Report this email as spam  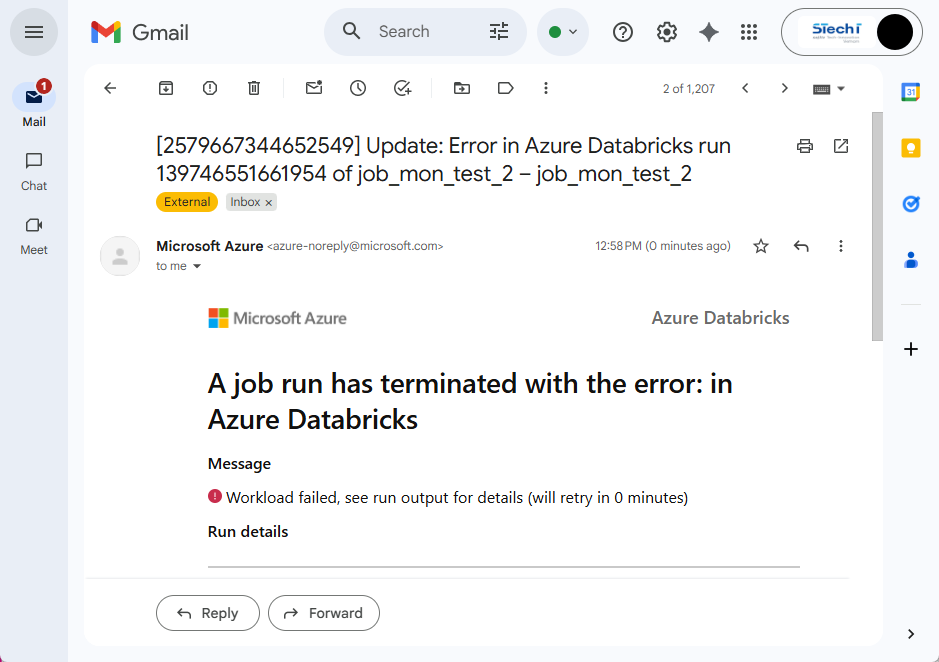click(210, 88)
